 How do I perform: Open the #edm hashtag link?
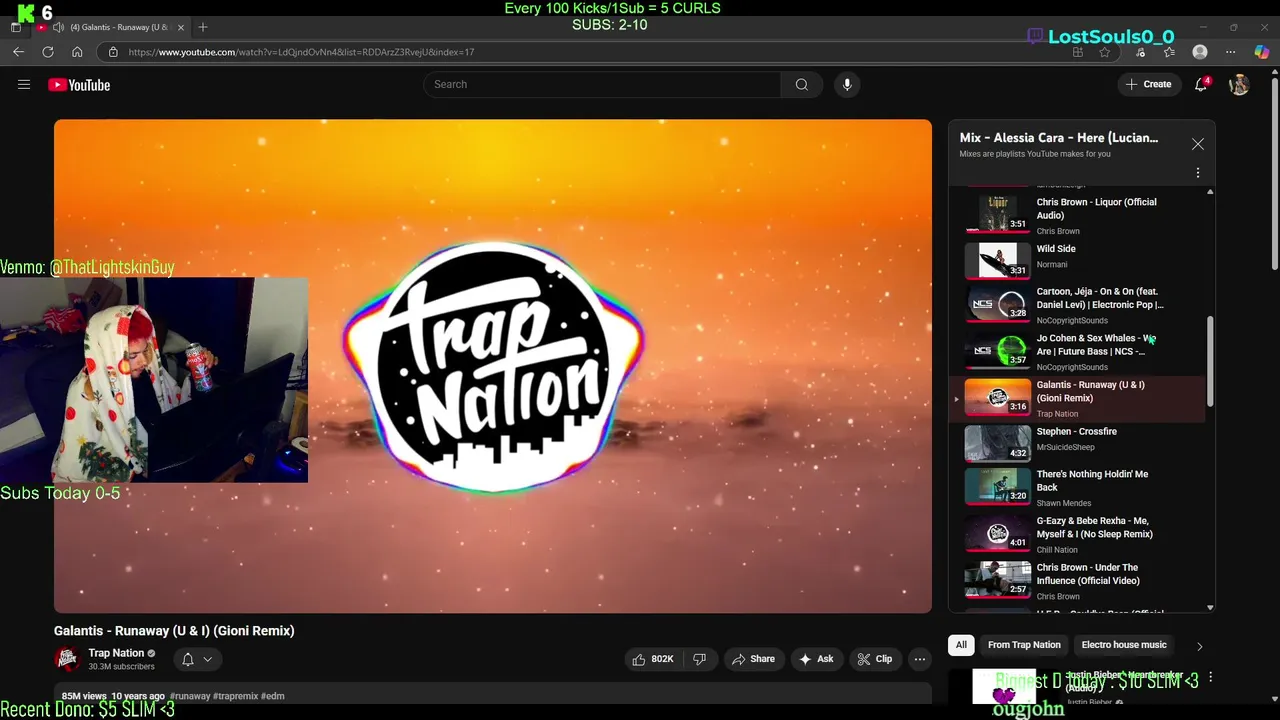tap(273, 696)
